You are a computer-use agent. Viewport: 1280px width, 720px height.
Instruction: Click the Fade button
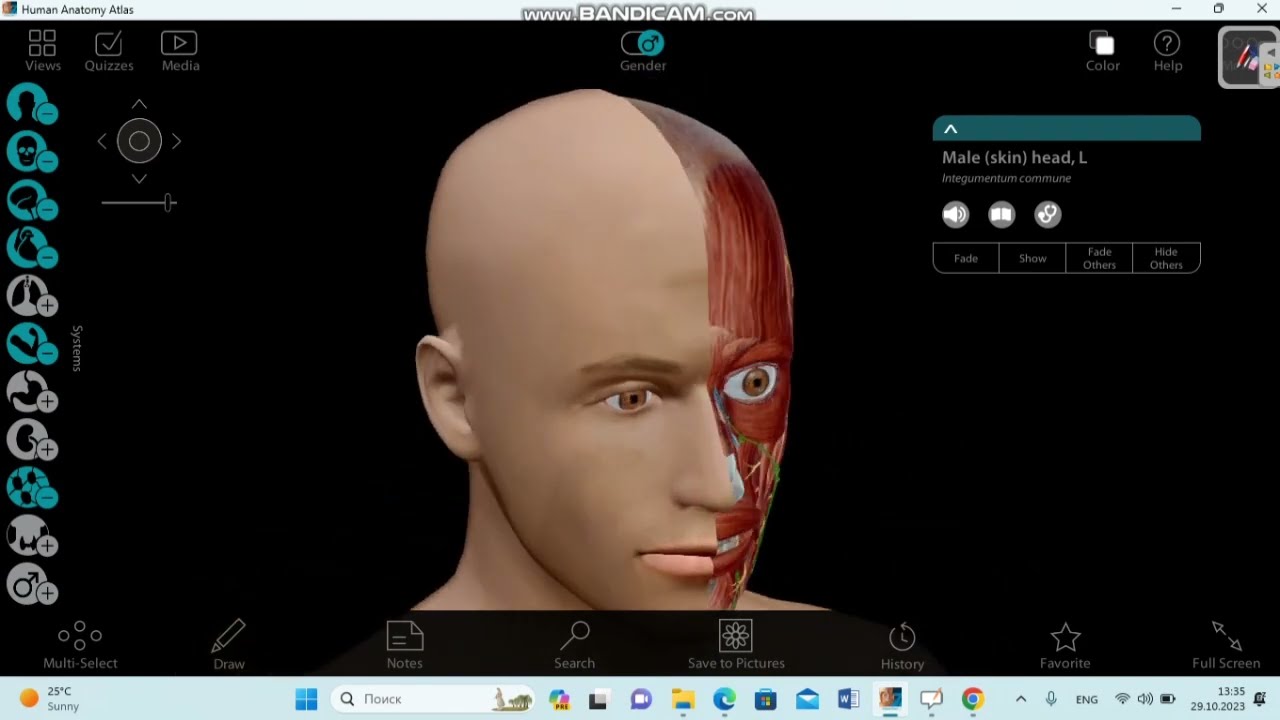click(x=966, y=258)
